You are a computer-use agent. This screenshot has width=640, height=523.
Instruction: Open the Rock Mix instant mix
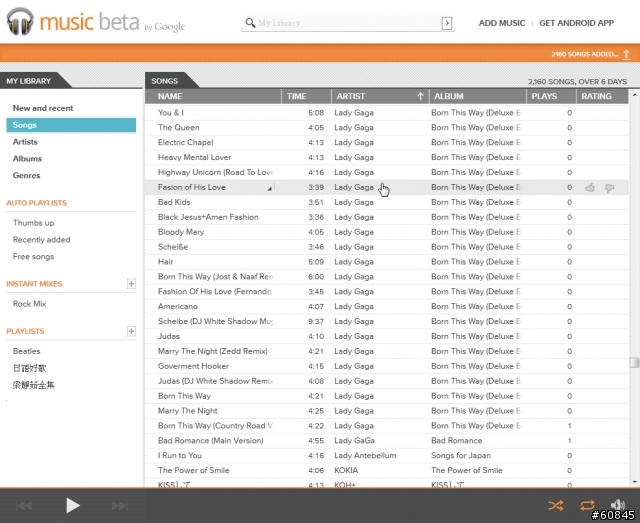tap(29, 304)
